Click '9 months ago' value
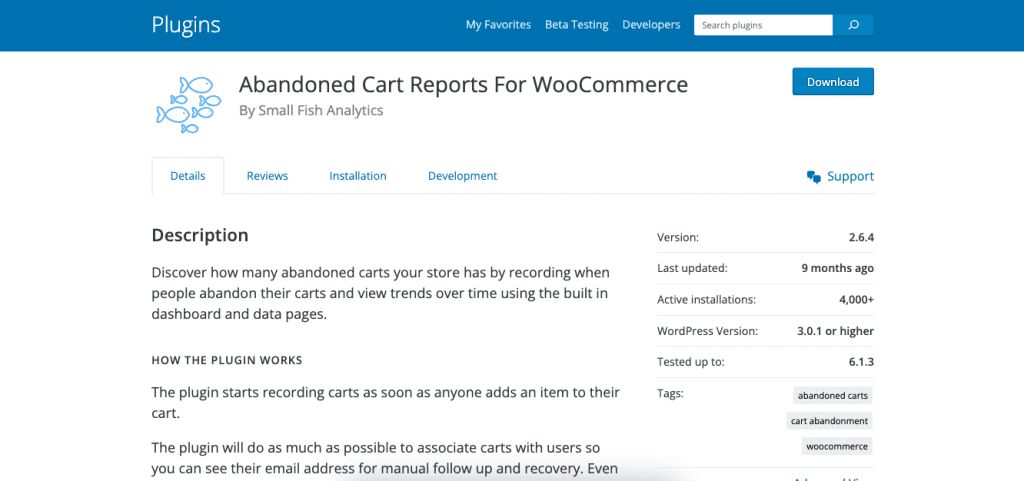 click(838, 268)
